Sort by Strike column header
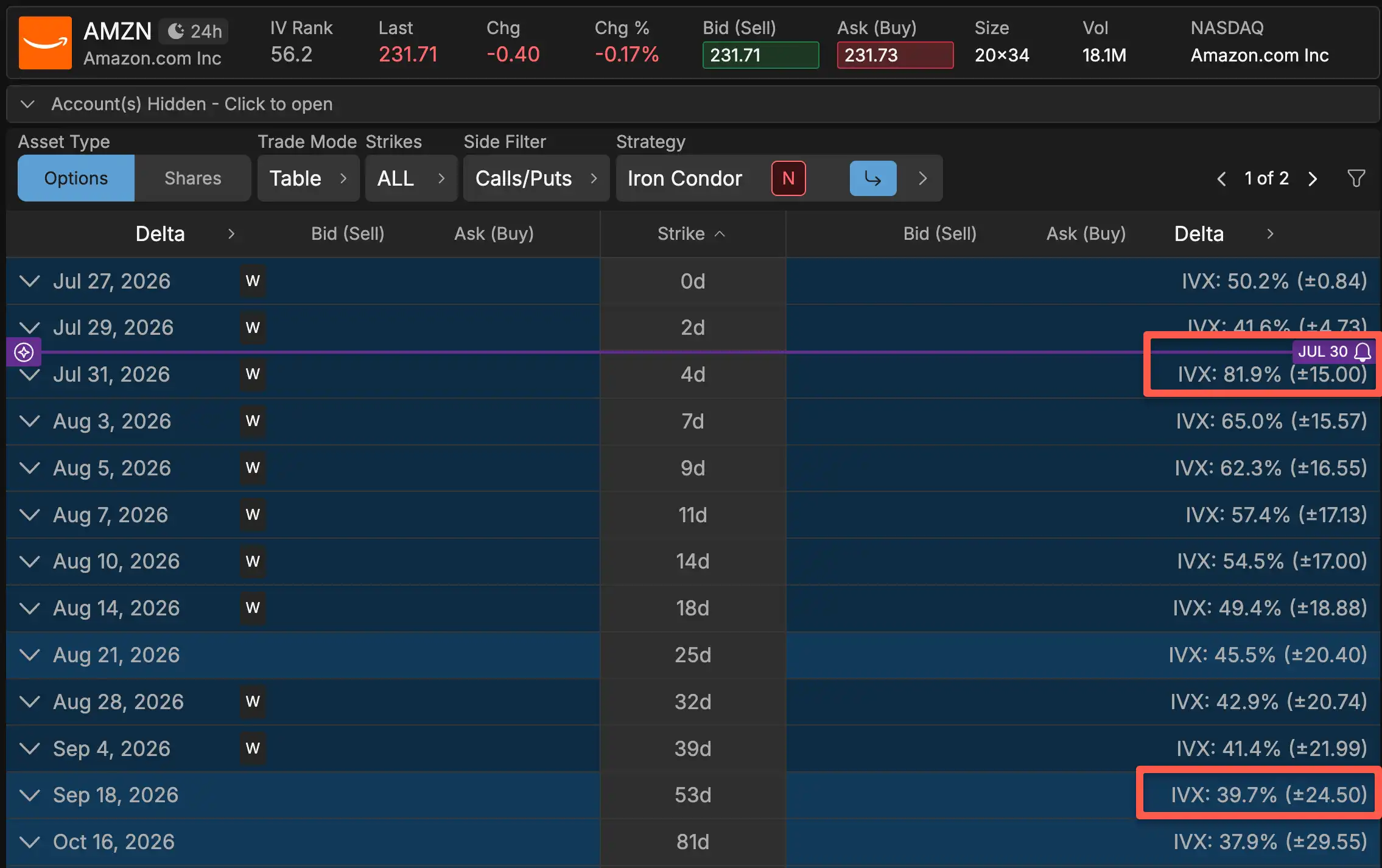1382x868 pixels. [x=692, y=234]
